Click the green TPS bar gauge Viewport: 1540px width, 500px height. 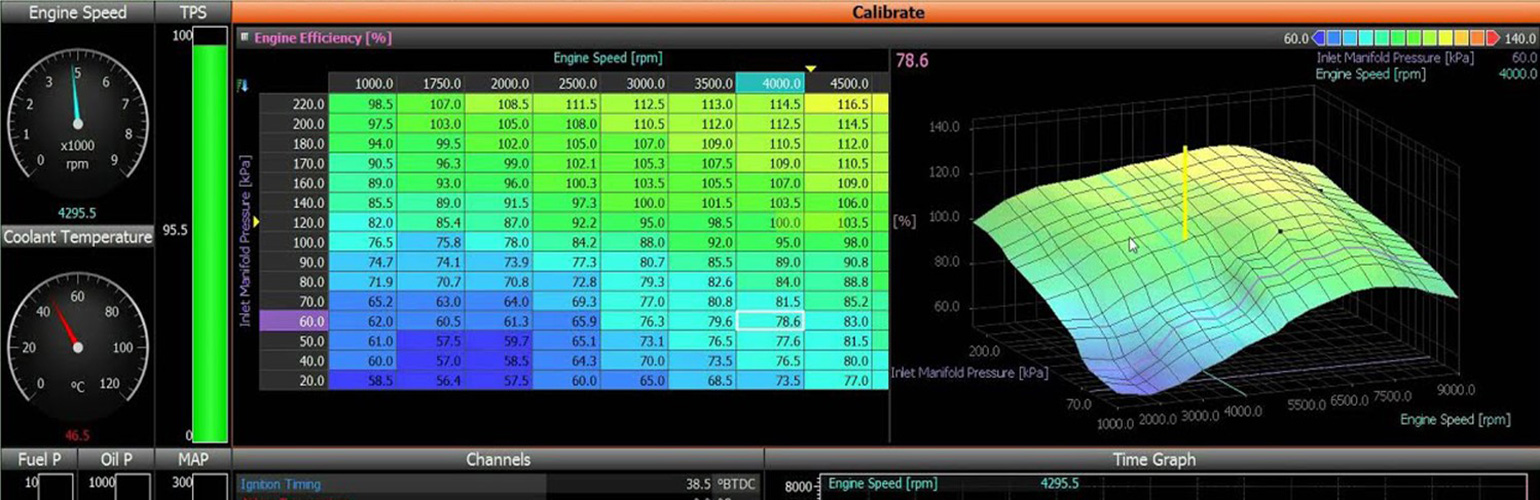point(210,240)
